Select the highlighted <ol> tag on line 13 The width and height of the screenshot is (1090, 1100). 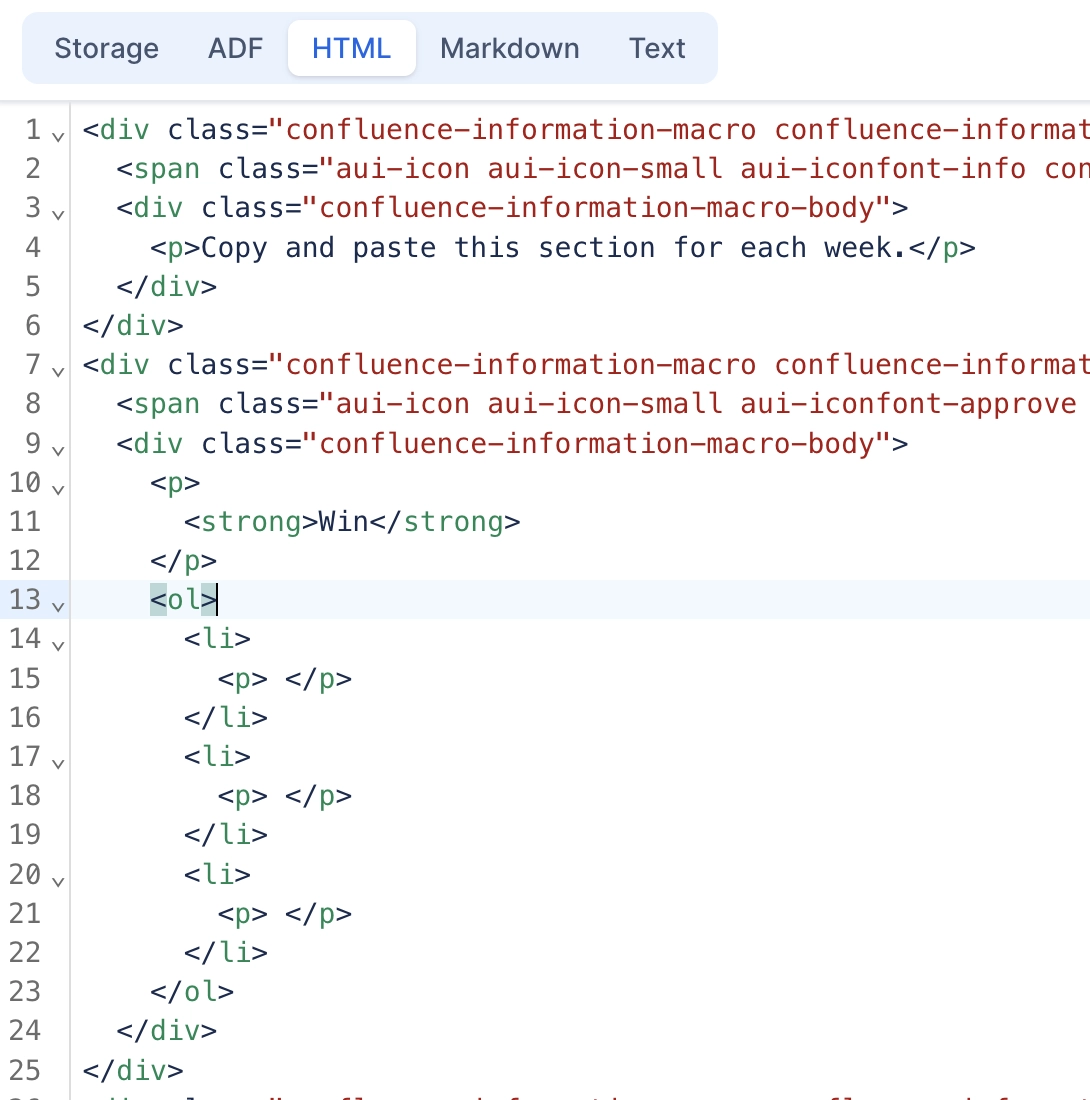[x=183, y=600]
